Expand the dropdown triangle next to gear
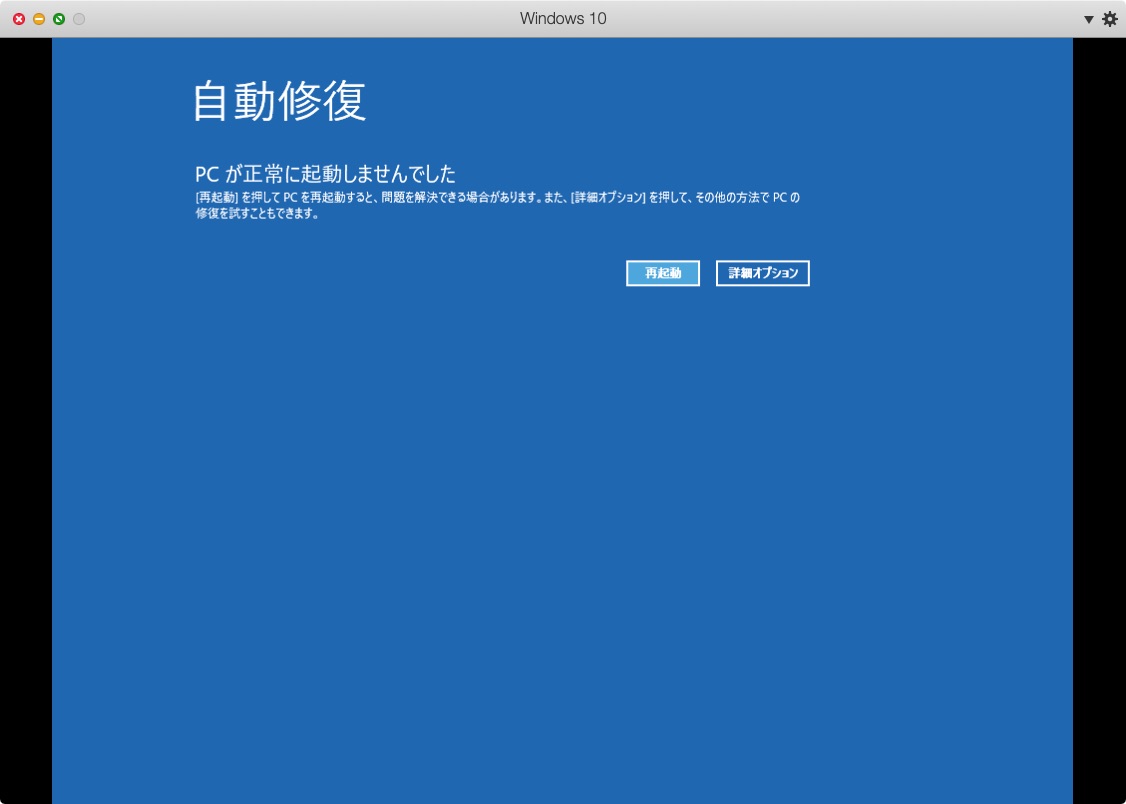The width and height of the screenshot is (1126, 804). [x=1089, y=19]
